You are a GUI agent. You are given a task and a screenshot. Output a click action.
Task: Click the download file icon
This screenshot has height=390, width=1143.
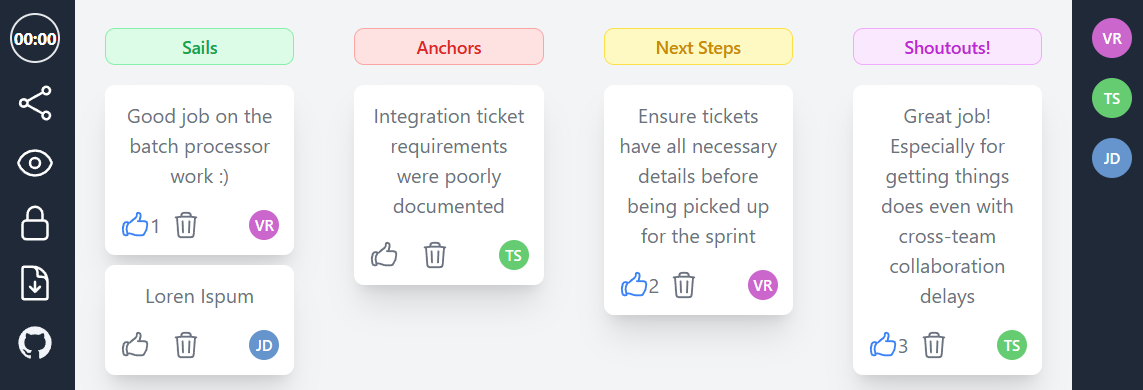point(35,283)
